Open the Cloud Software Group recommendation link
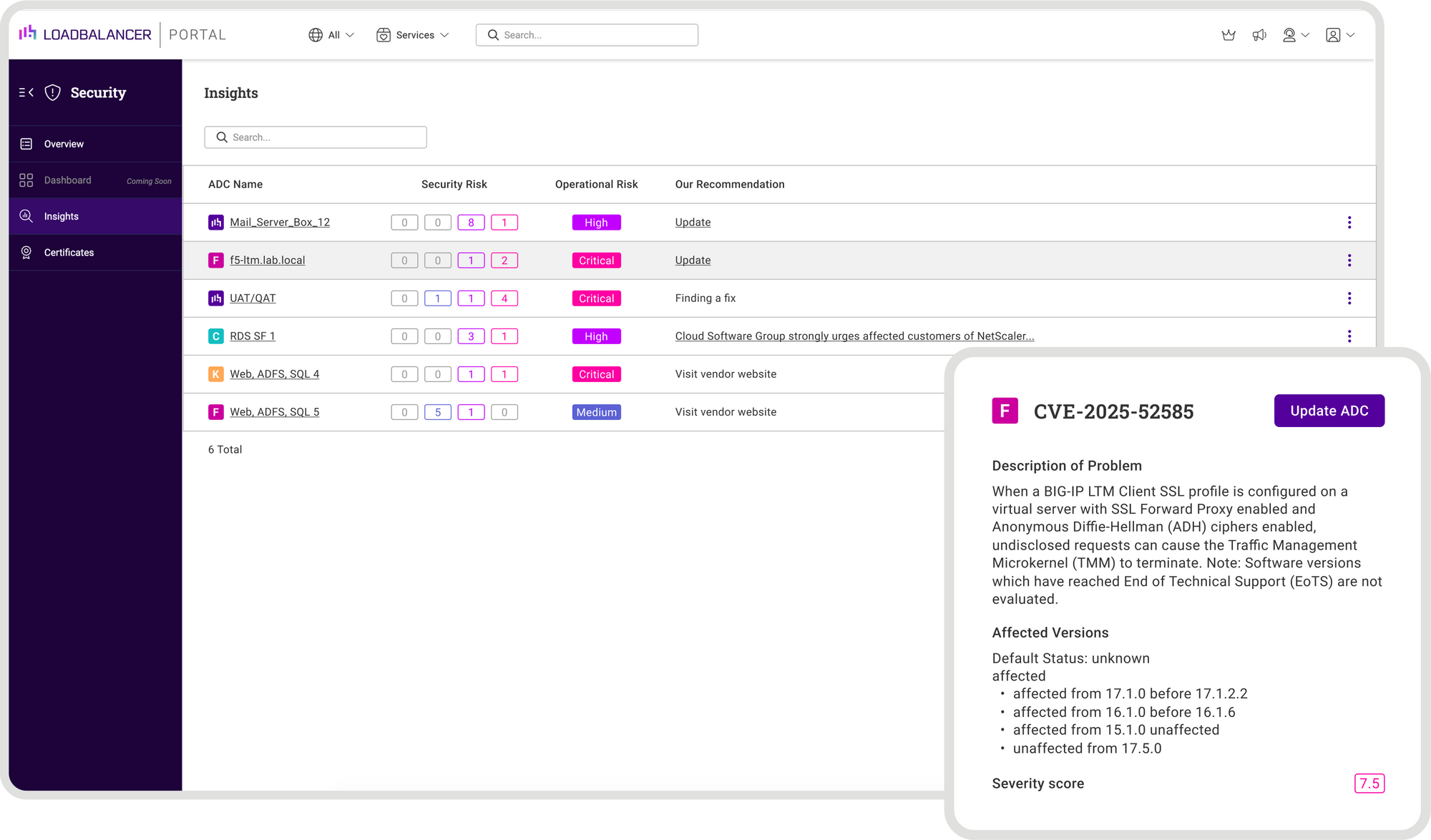Viewport: 1431px width, 840px height. [855, 336]
